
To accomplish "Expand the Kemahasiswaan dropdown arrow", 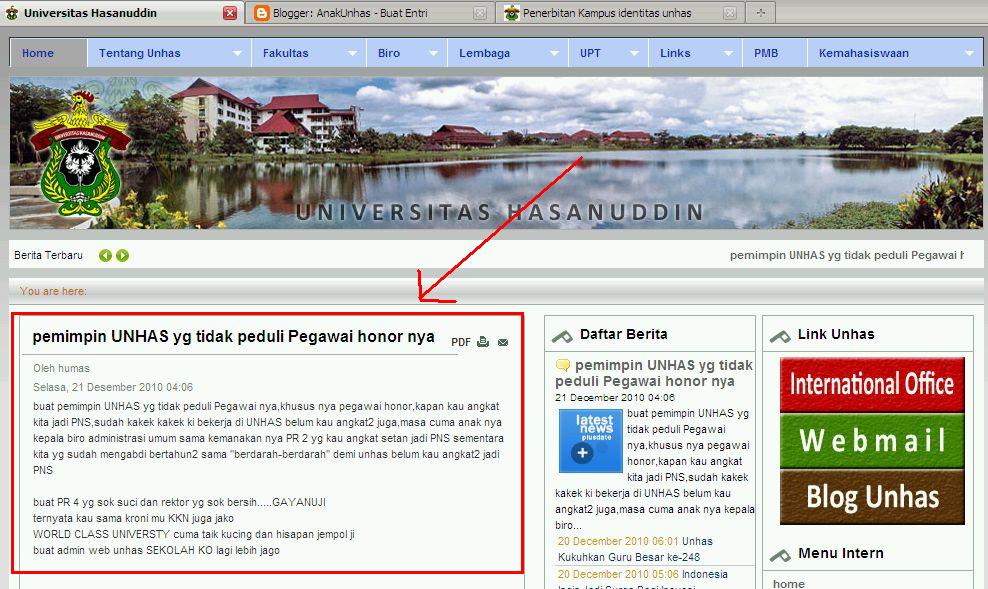I will click(x=970, y=54).
